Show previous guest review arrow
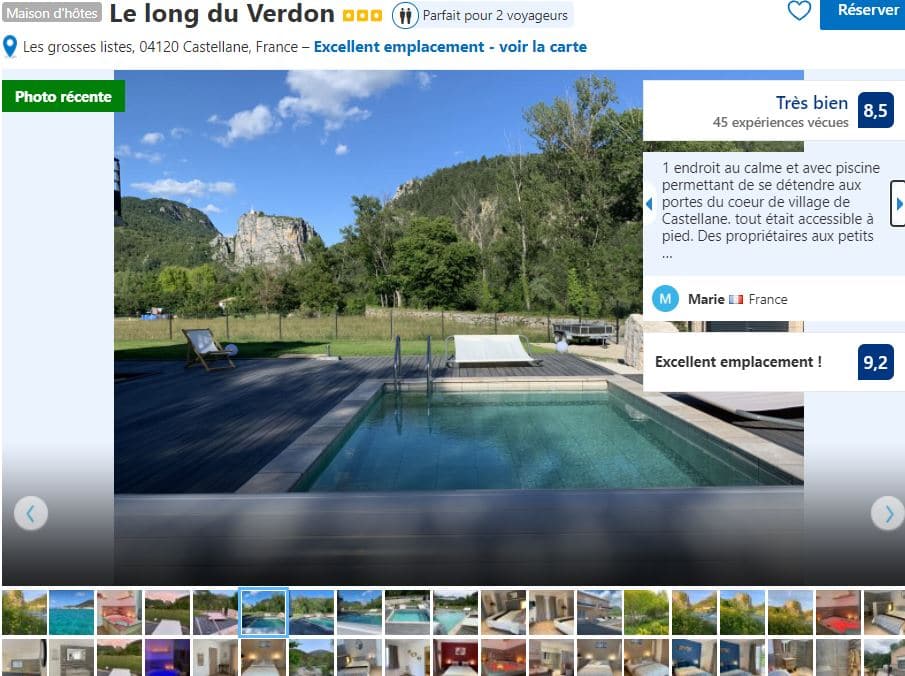This screenshot has height=676, width=905. [x=649, y=204]
